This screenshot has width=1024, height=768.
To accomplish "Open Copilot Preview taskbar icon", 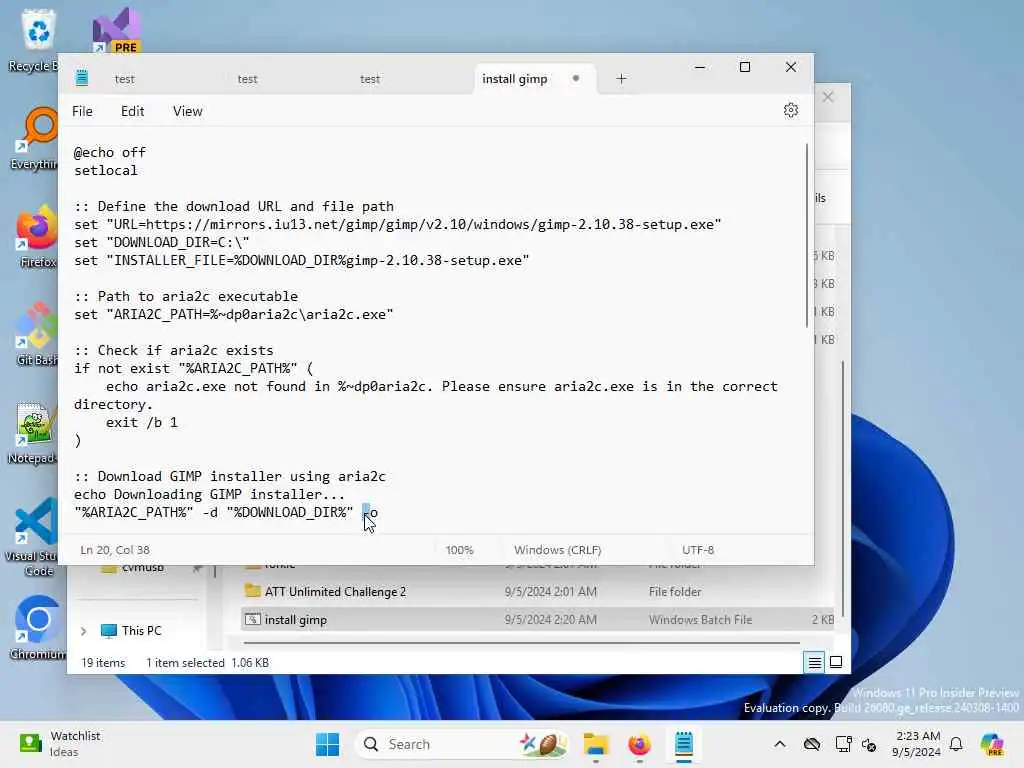I will 991,744.
